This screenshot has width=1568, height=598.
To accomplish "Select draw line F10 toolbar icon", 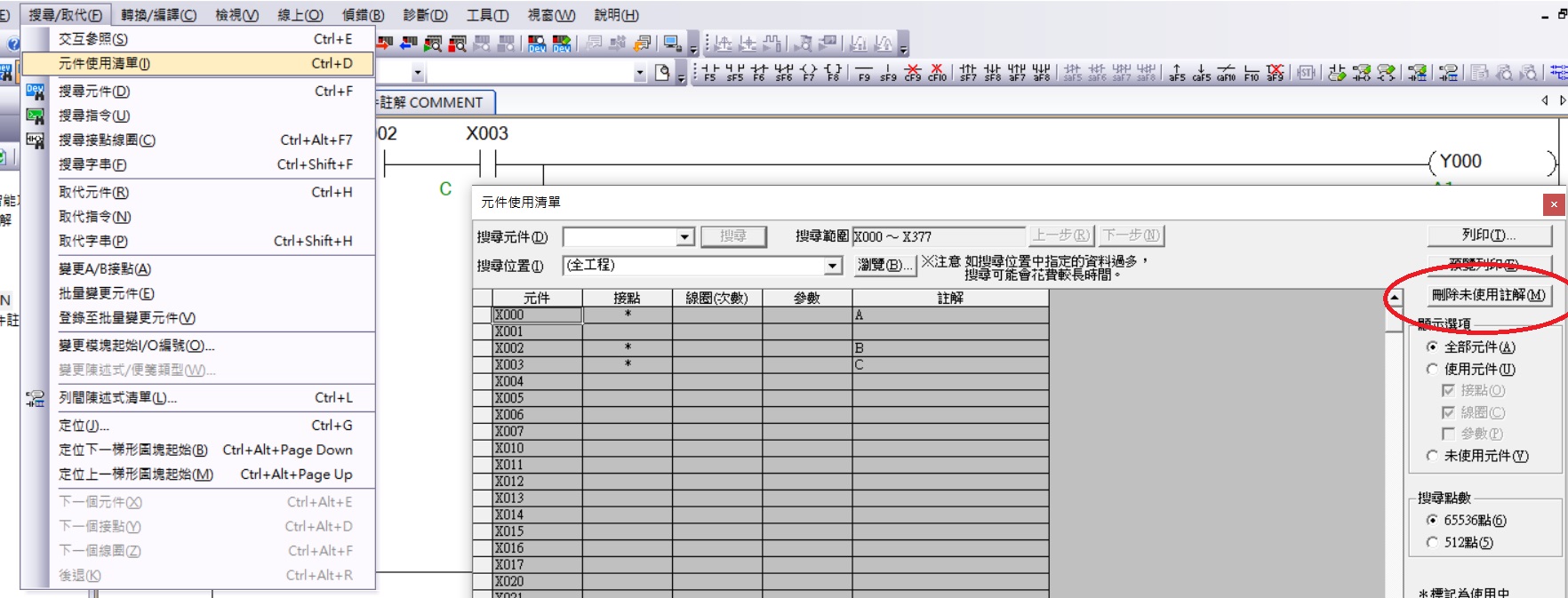I will click(1251, 72).
